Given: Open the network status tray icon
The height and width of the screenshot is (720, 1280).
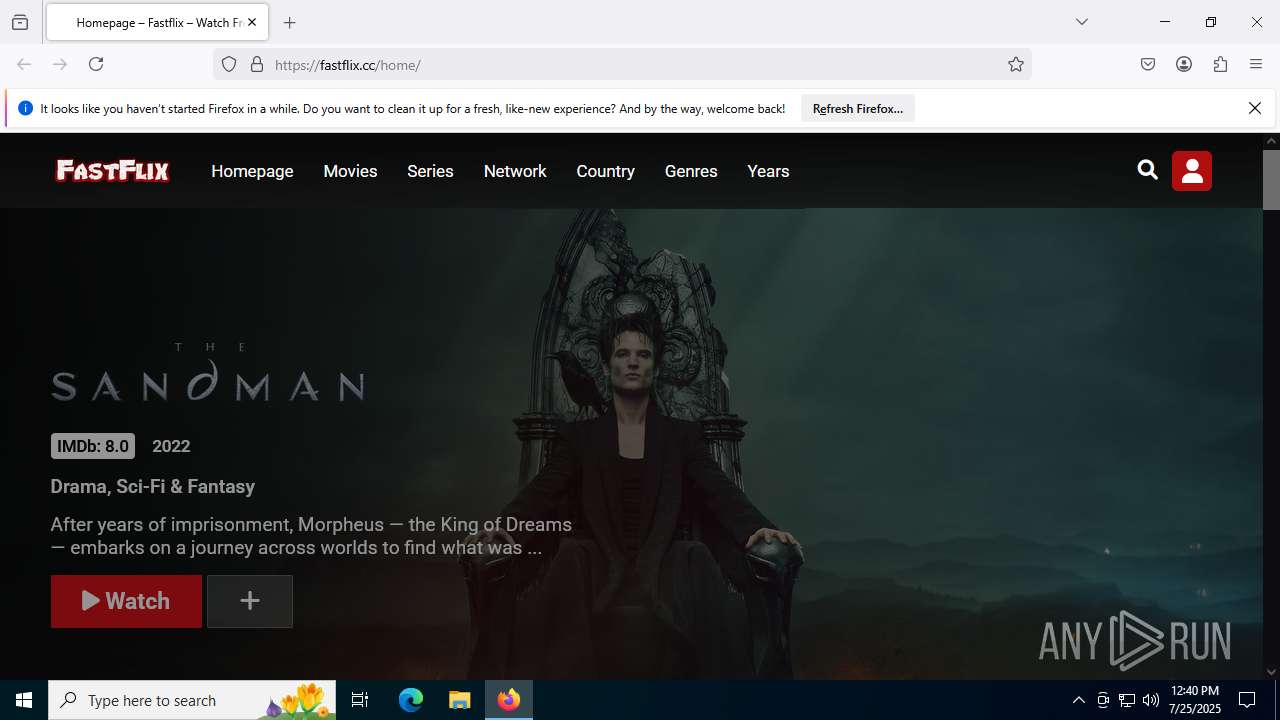Looking at the screenshot, I should pyautogui.click(x=1127, y=700).
